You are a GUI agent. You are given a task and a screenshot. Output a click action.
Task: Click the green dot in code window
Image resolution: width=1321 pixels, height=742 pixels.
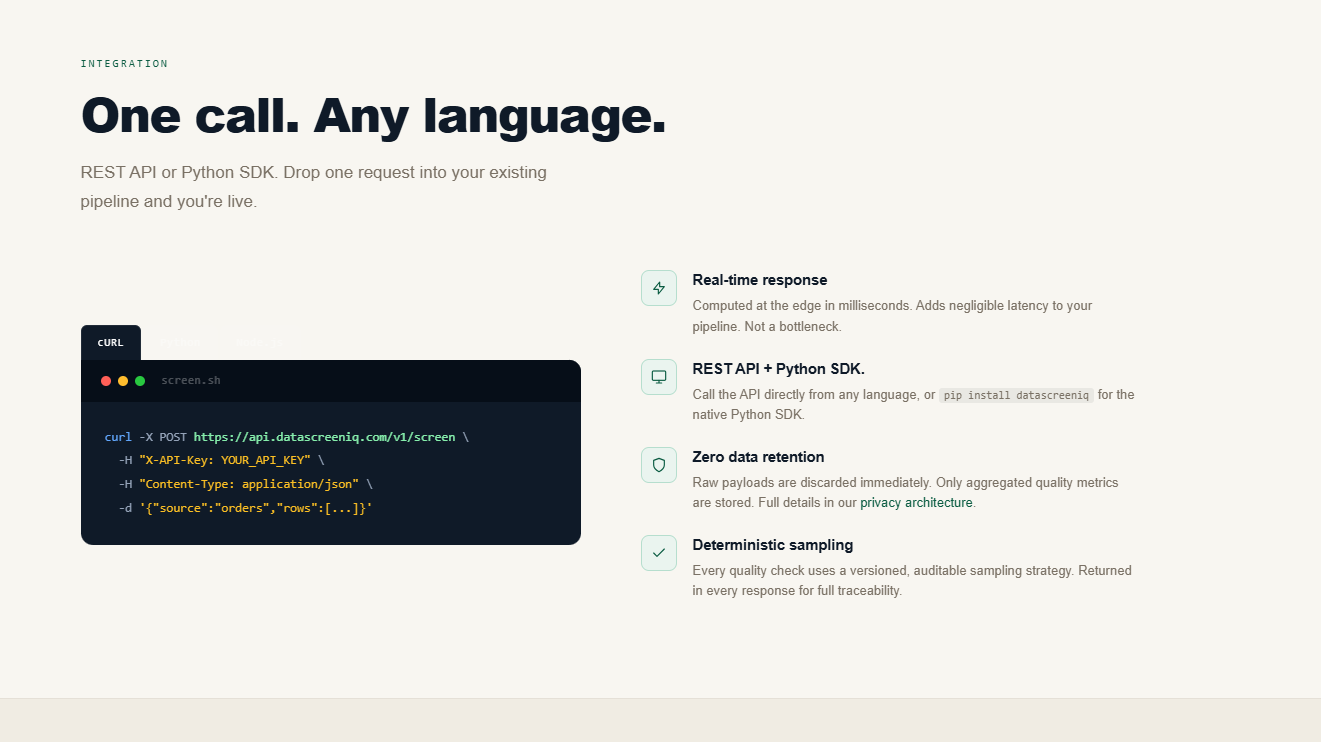click(x=140, y=381)
